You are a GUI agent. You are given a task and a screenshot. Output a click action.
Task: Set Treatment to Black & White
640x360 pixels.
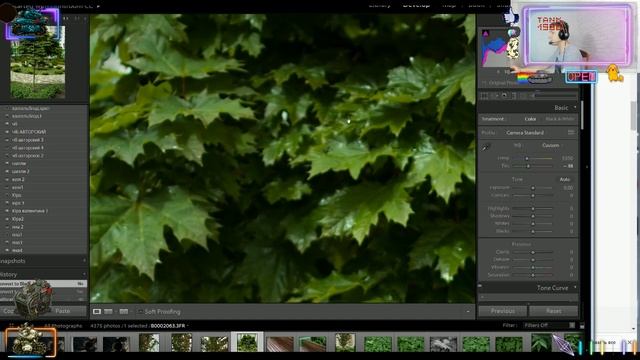[560, 119]
